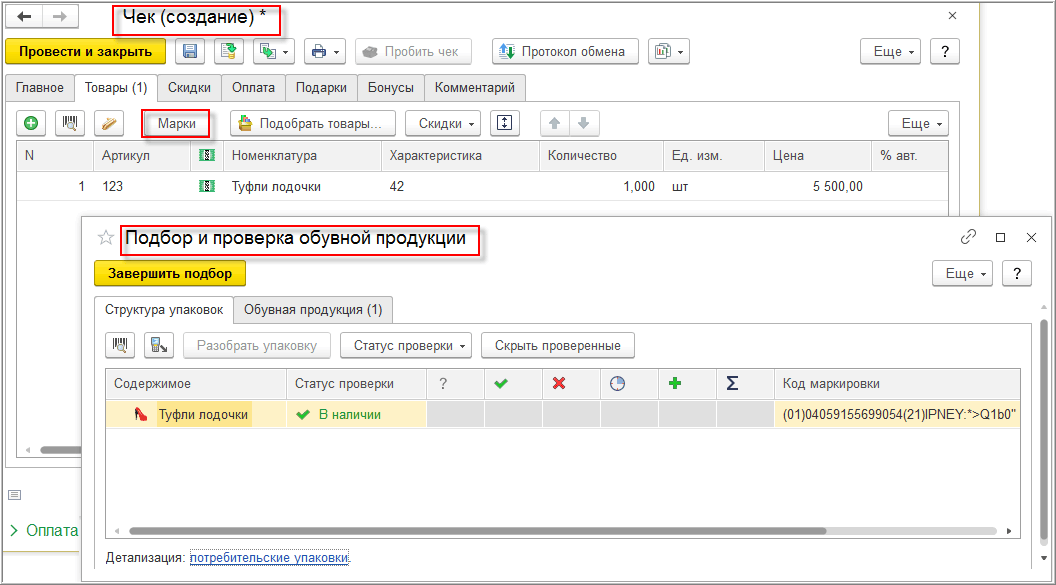Image resolution: width=1056 pixels, height=585 pixels.
Task: Click the Разобрать упаковку button
Action: (257, 345)
